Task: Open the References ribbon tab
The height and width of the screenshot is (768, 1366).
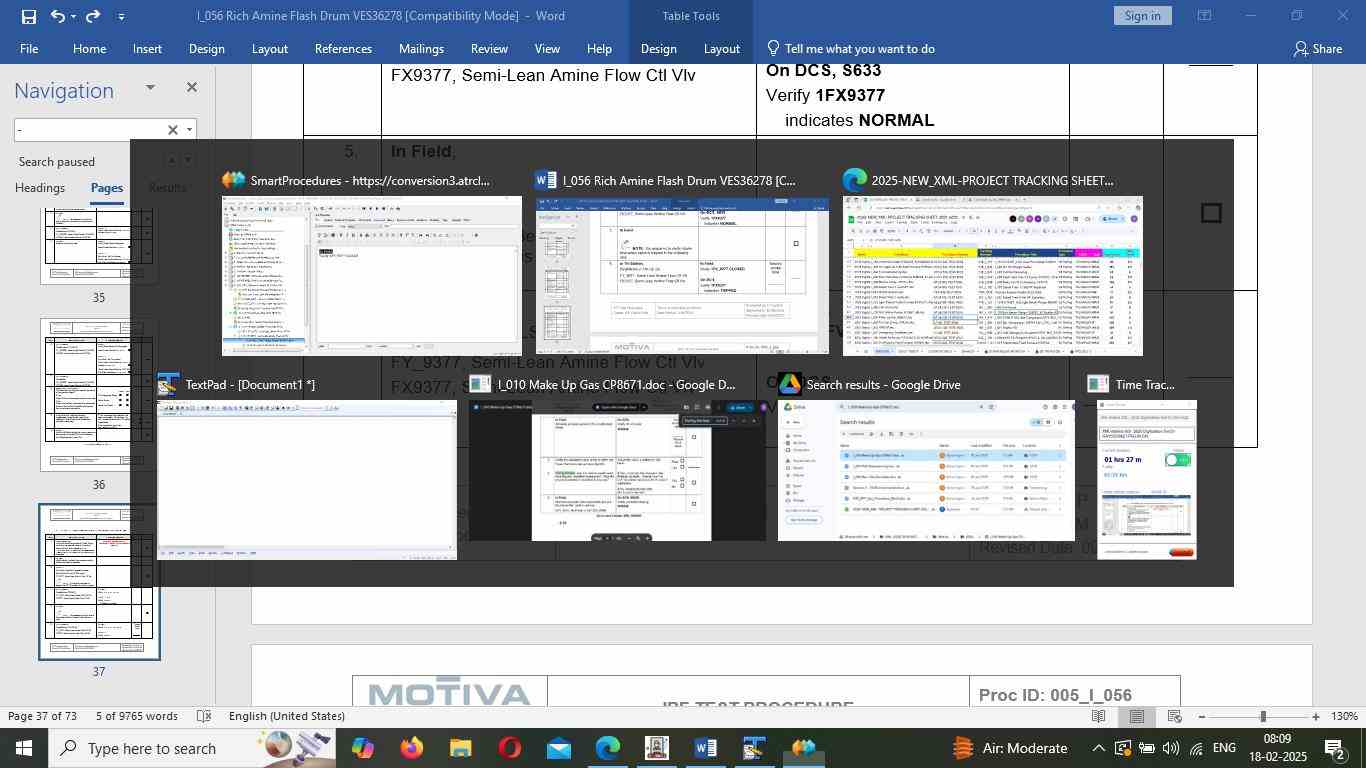Action: [343, 49]
